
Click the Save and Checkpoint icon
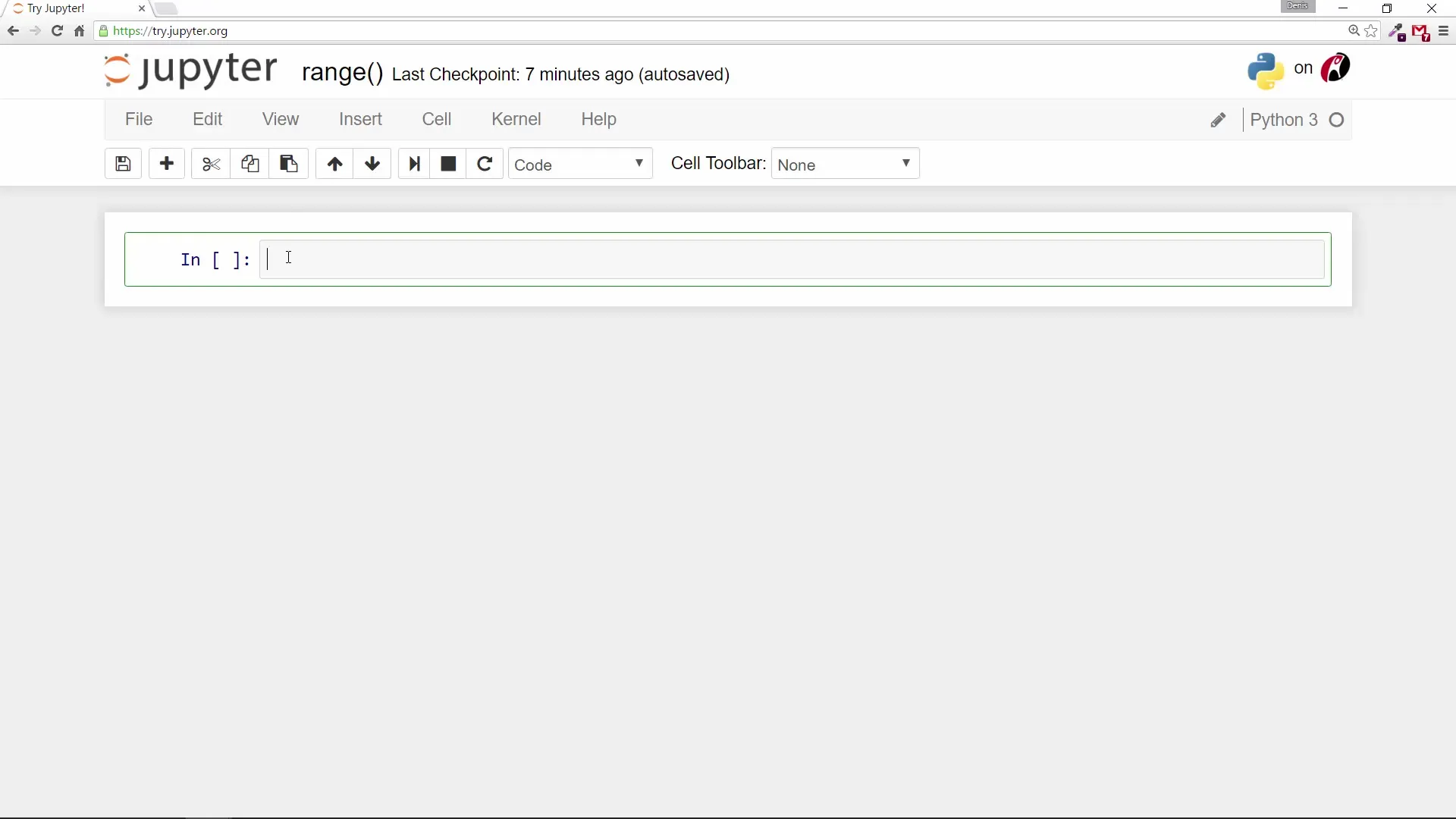(123, 164)
